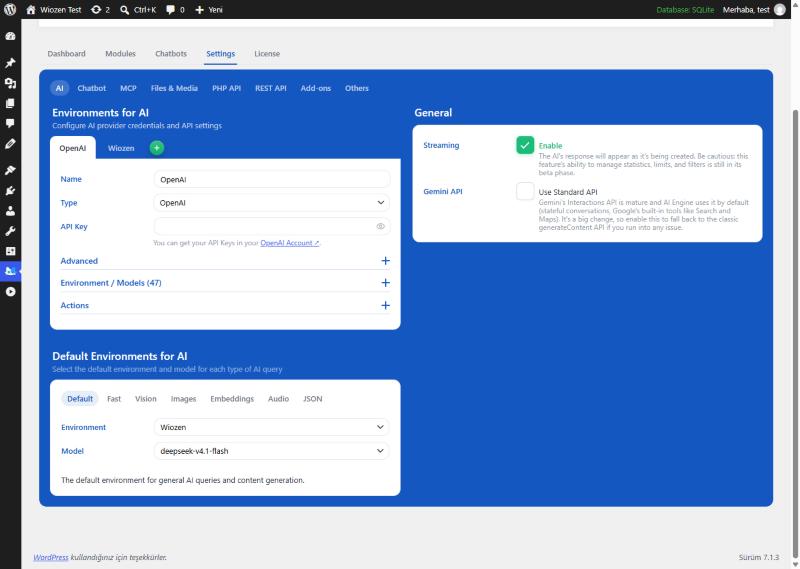Open the Environment dropdown showing Wiozen
Viewport: 800px width, 569px height.
[x=271, y=427]
